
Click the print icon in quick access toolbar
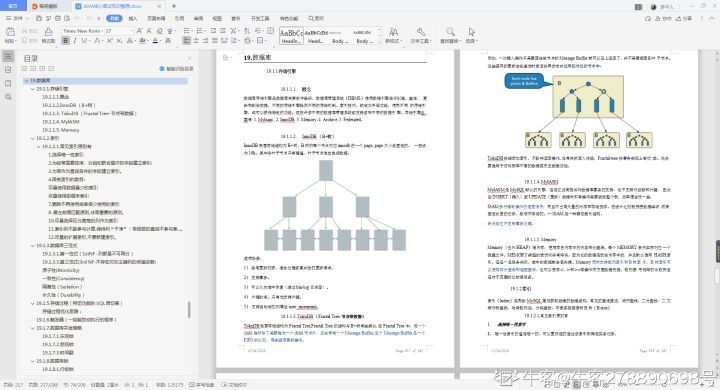[58, 18]
